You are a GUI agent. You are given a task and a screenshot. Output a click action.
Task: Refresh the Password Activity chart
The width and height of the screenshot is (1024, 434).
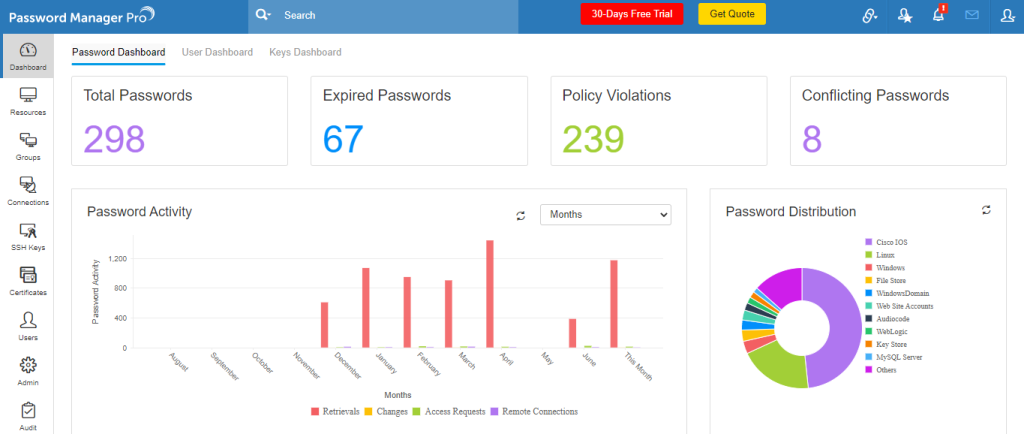[520, 215]
